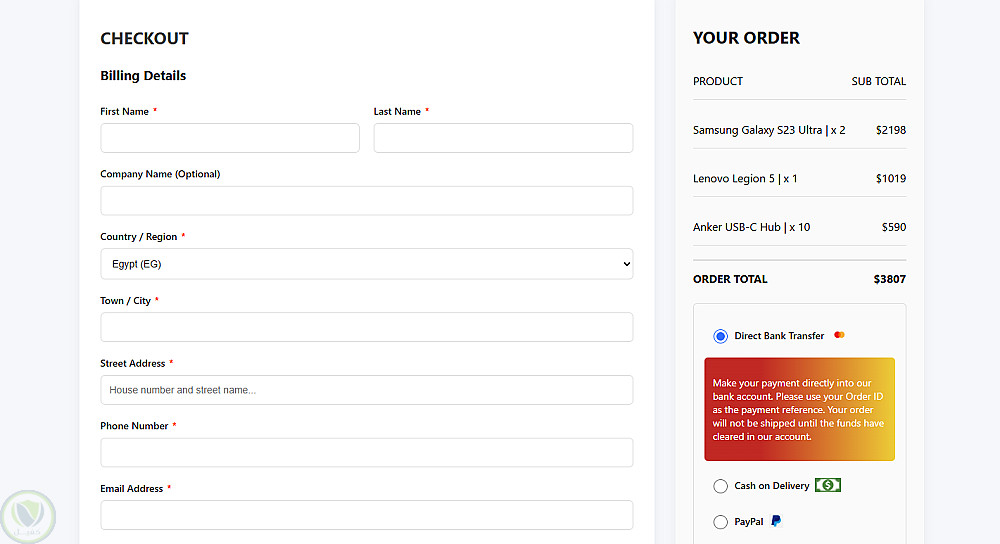Click the Company Name (Optional) field
Viewport: 1000px width, 544px height.
[367, 201]
